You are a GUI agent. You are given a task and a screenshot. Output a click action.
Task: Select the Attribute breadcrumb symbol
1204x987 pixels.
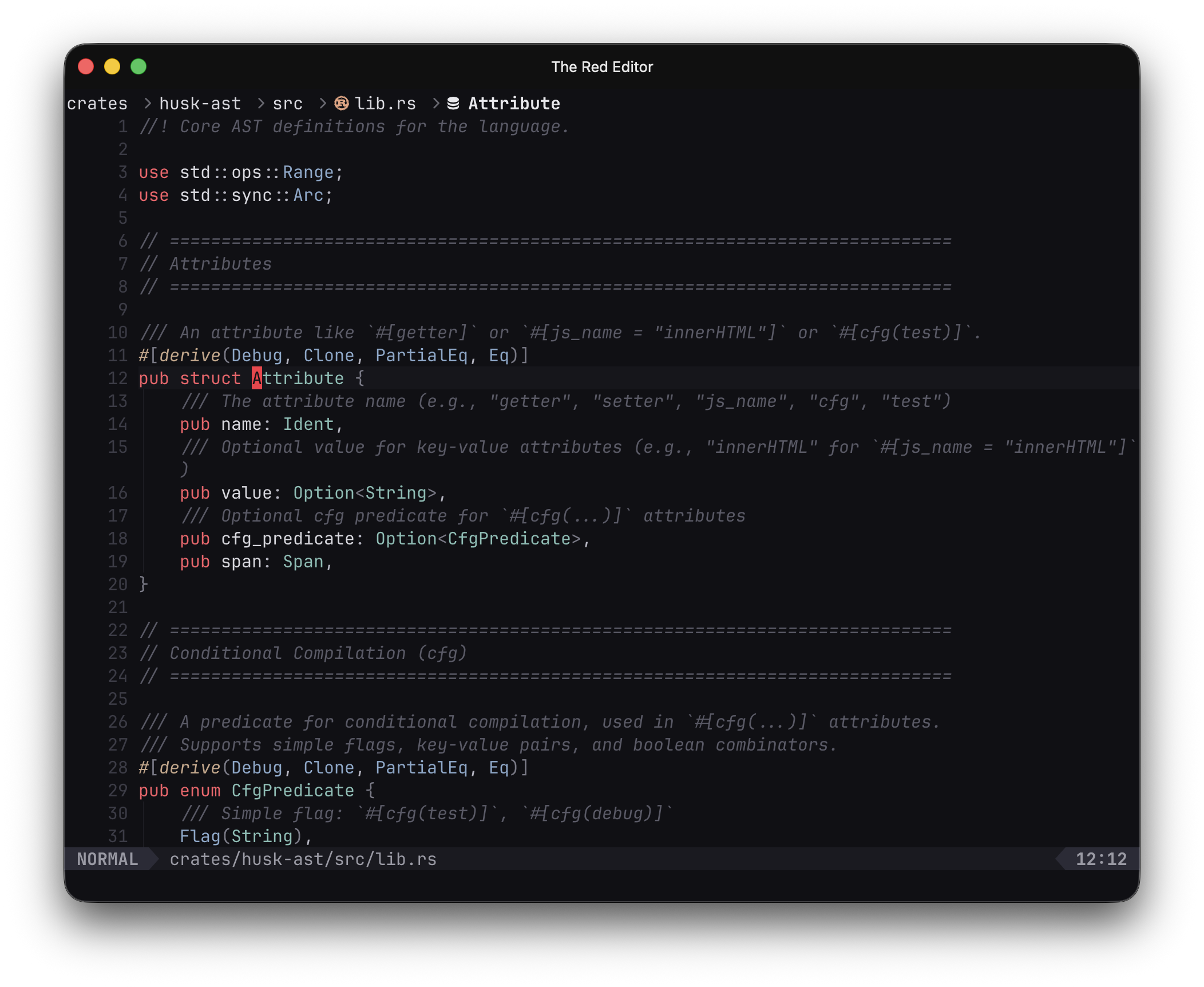[x=514, y=104]
